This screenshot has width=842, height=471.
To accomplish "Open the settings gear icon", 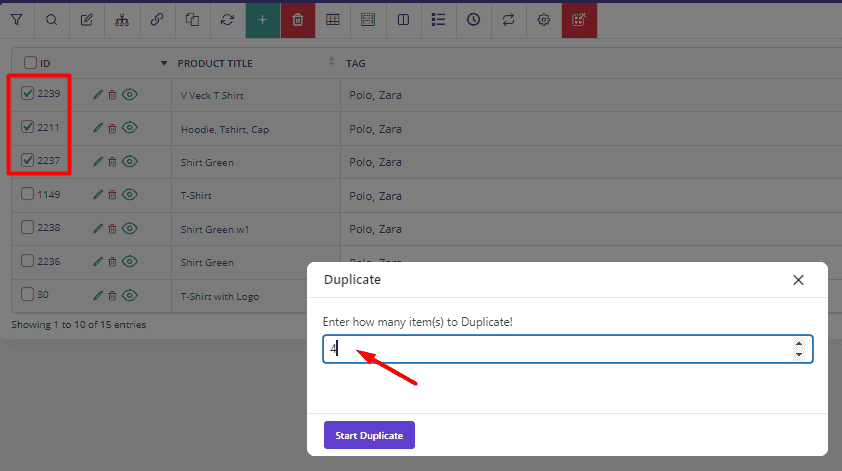I will [543, 20].
